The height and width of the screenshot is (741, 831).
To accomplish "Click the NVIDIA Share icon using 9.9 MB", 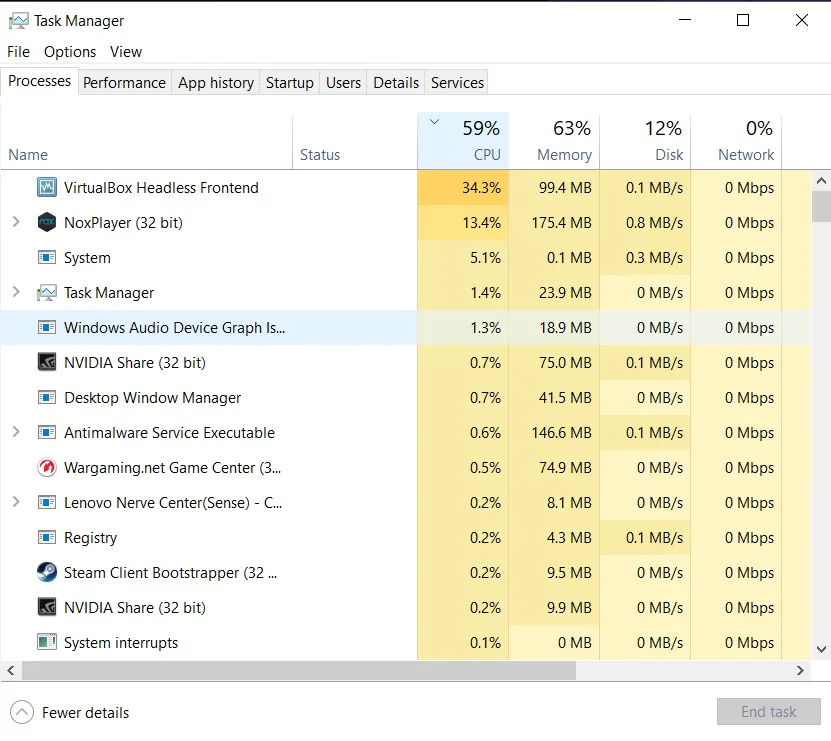I will 47,607.
